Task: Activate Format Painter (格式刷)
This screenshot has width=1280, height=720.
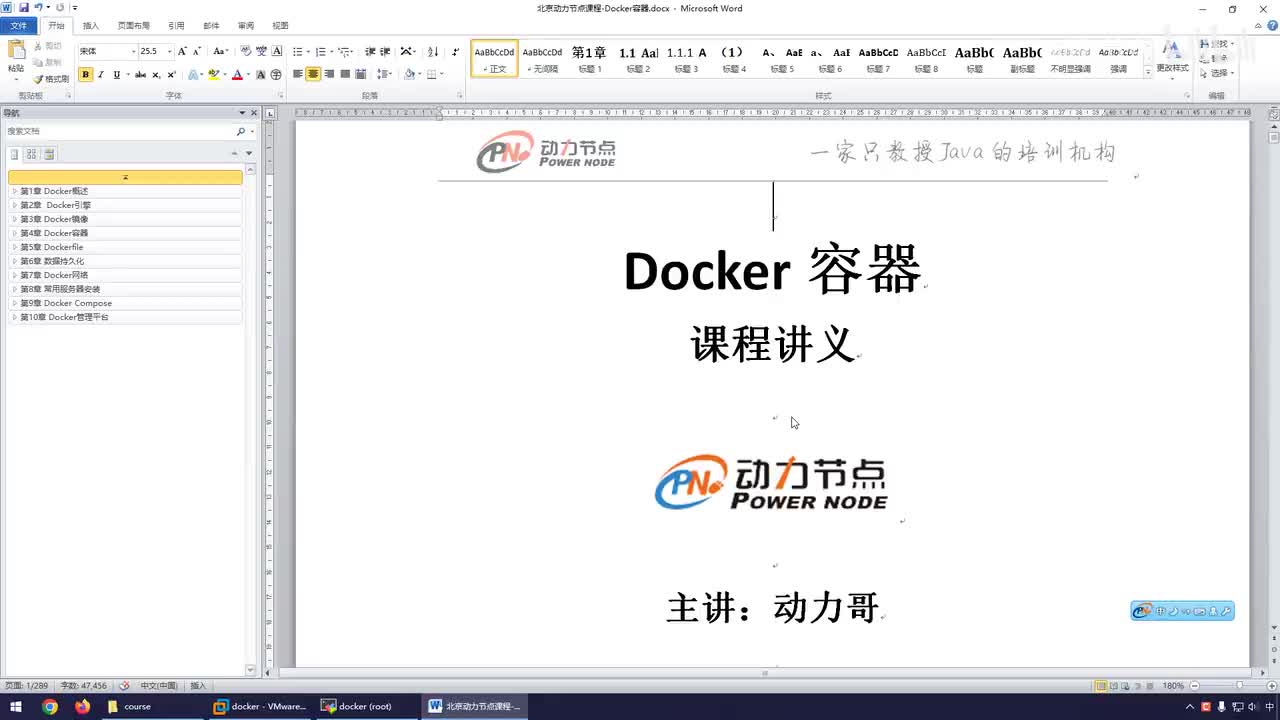Action: click(51, 78)
